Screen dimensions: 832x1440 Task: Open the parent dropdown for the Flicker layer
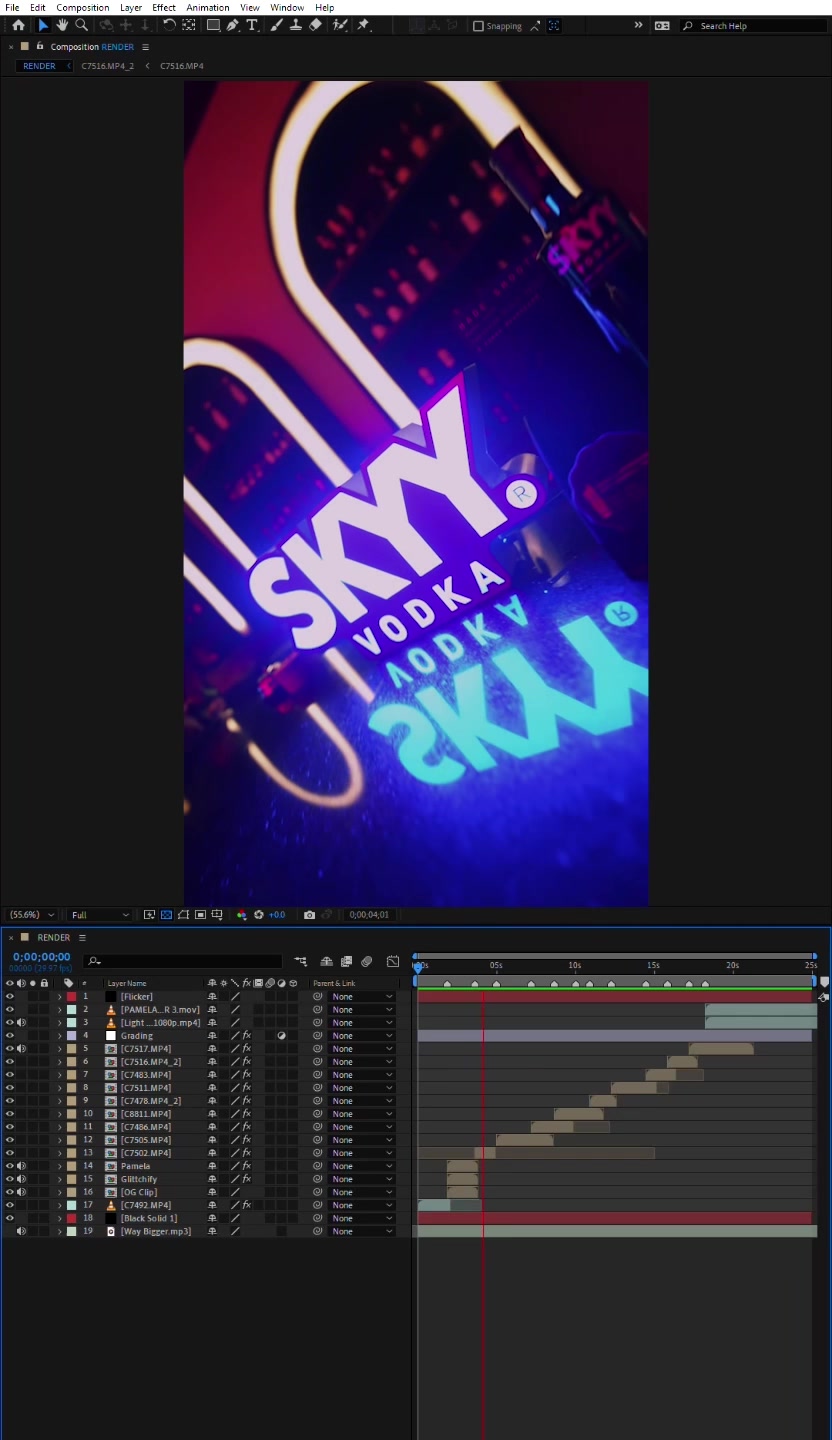(x=362, y=997)
